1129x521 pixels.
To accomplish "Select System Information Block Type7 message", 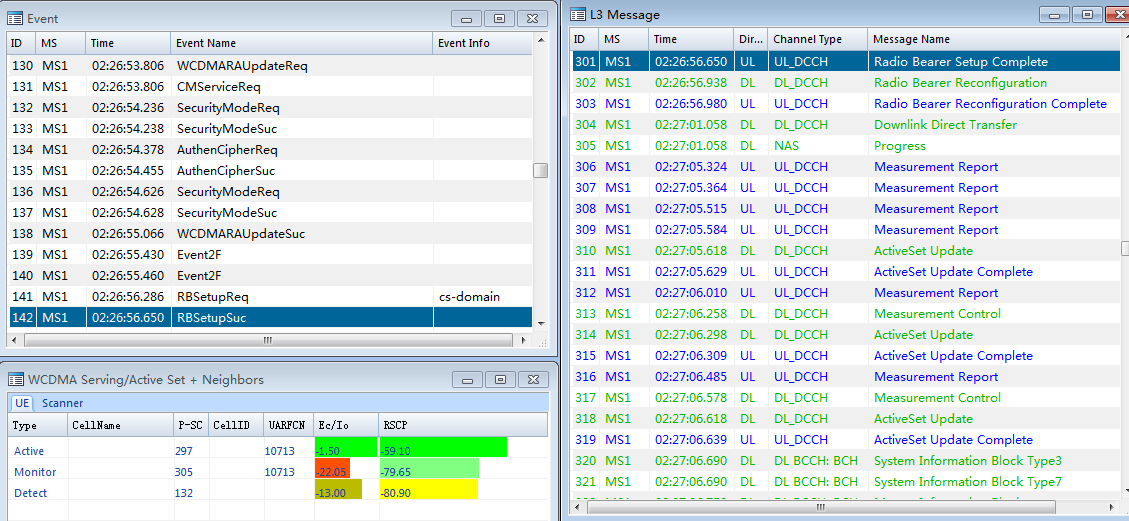I will [845, 481].
